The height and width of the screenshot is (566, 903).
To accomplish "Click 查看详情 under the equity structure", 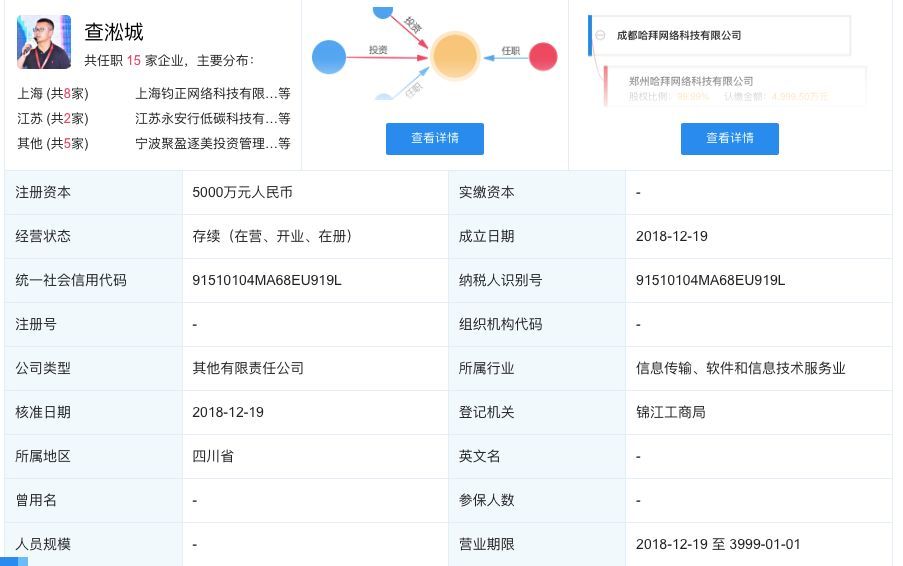I will [730, 138].
